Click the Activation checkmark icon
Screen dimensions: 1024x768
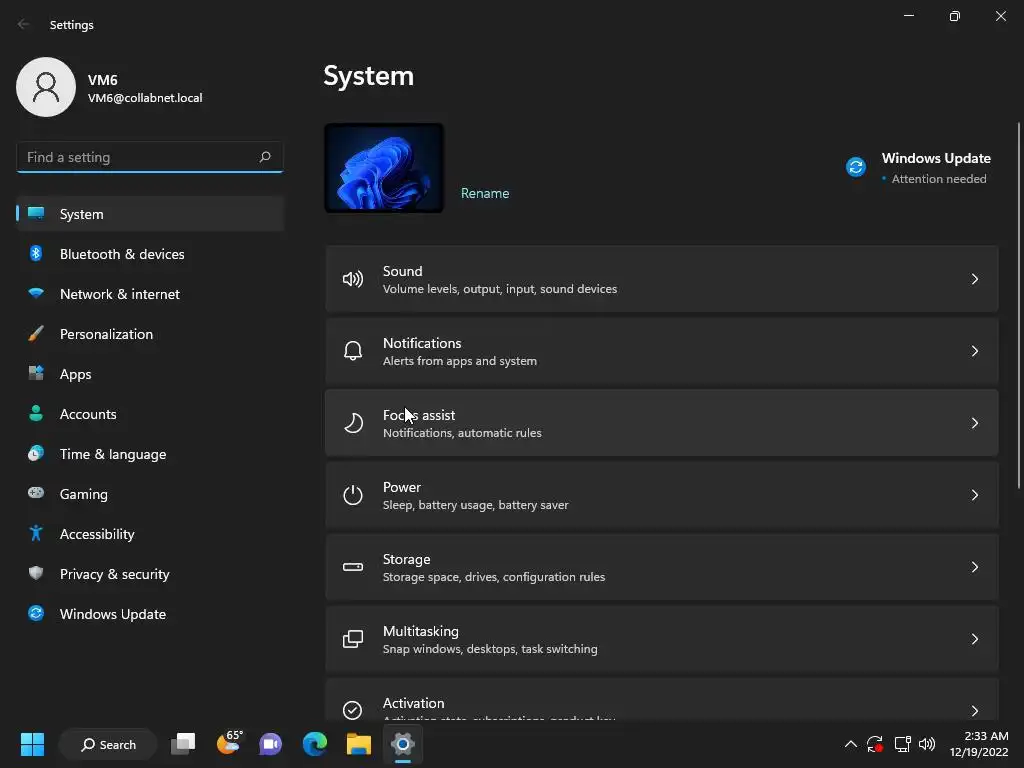click(353, 710)
